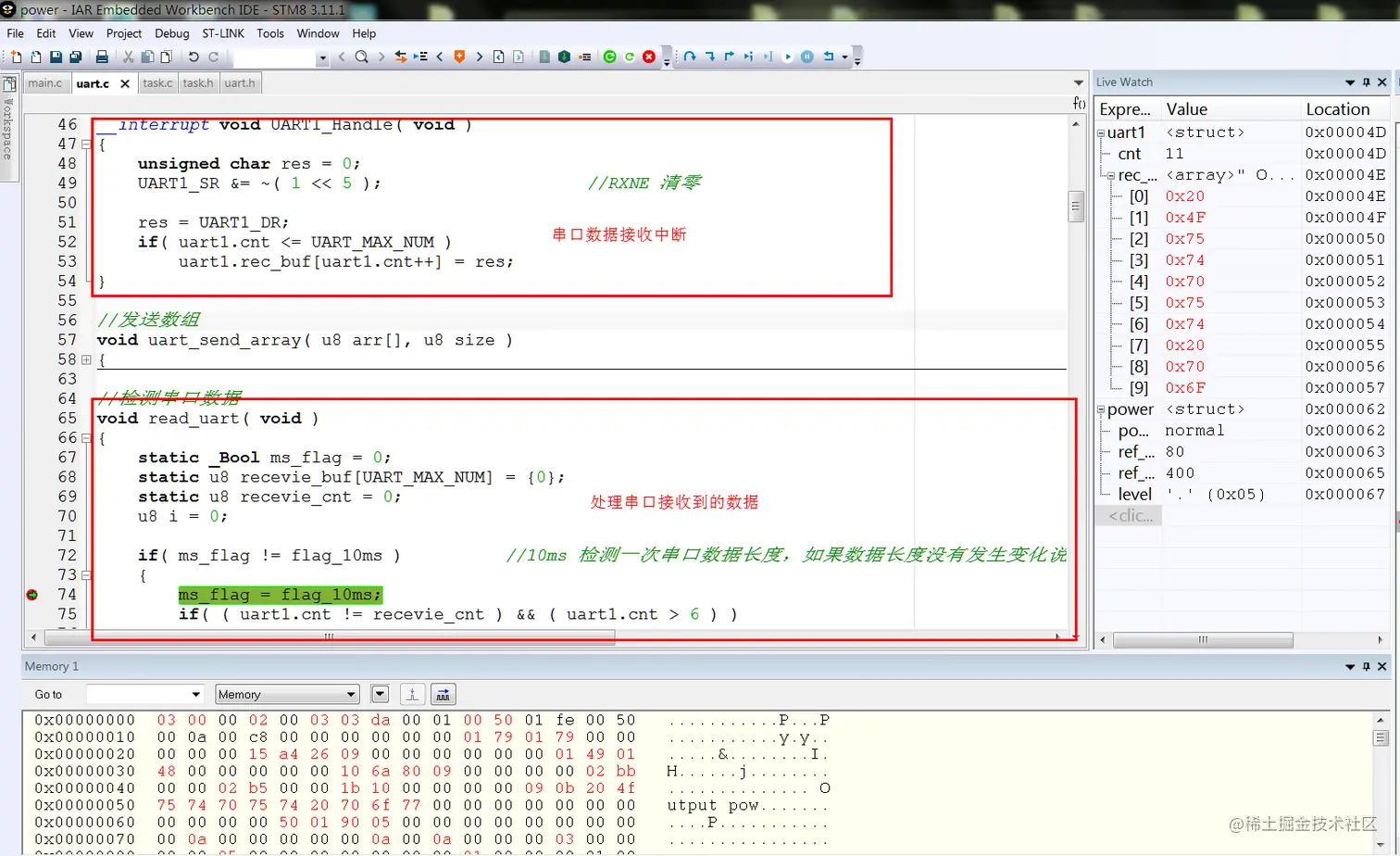Open the Go to address dropdown
This screenshot has height=856, width=1400.
[195, 695]
